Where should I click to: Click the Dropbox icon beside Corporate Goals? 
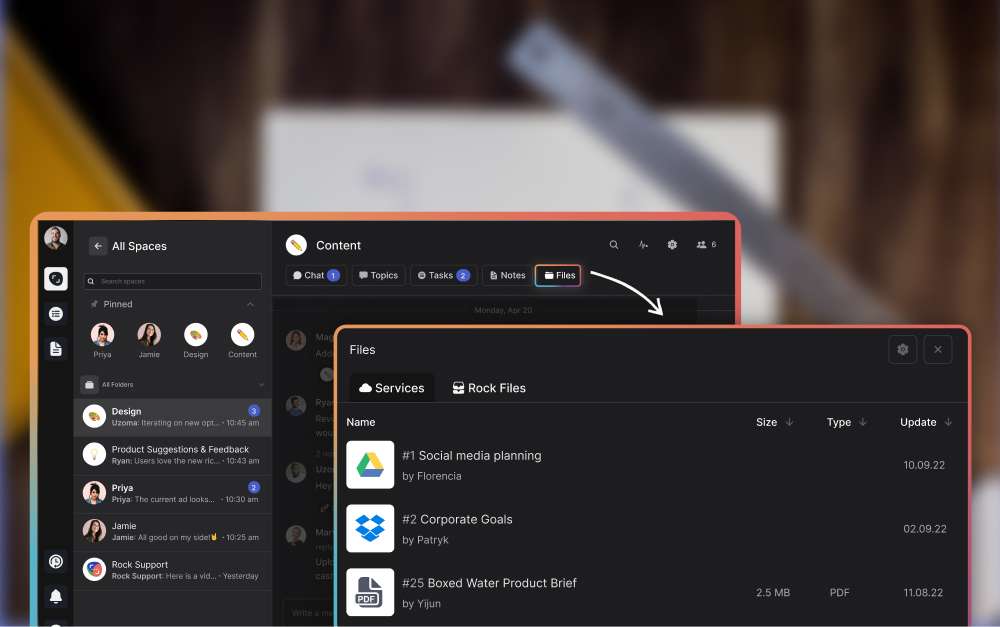(x=370, y=528)
